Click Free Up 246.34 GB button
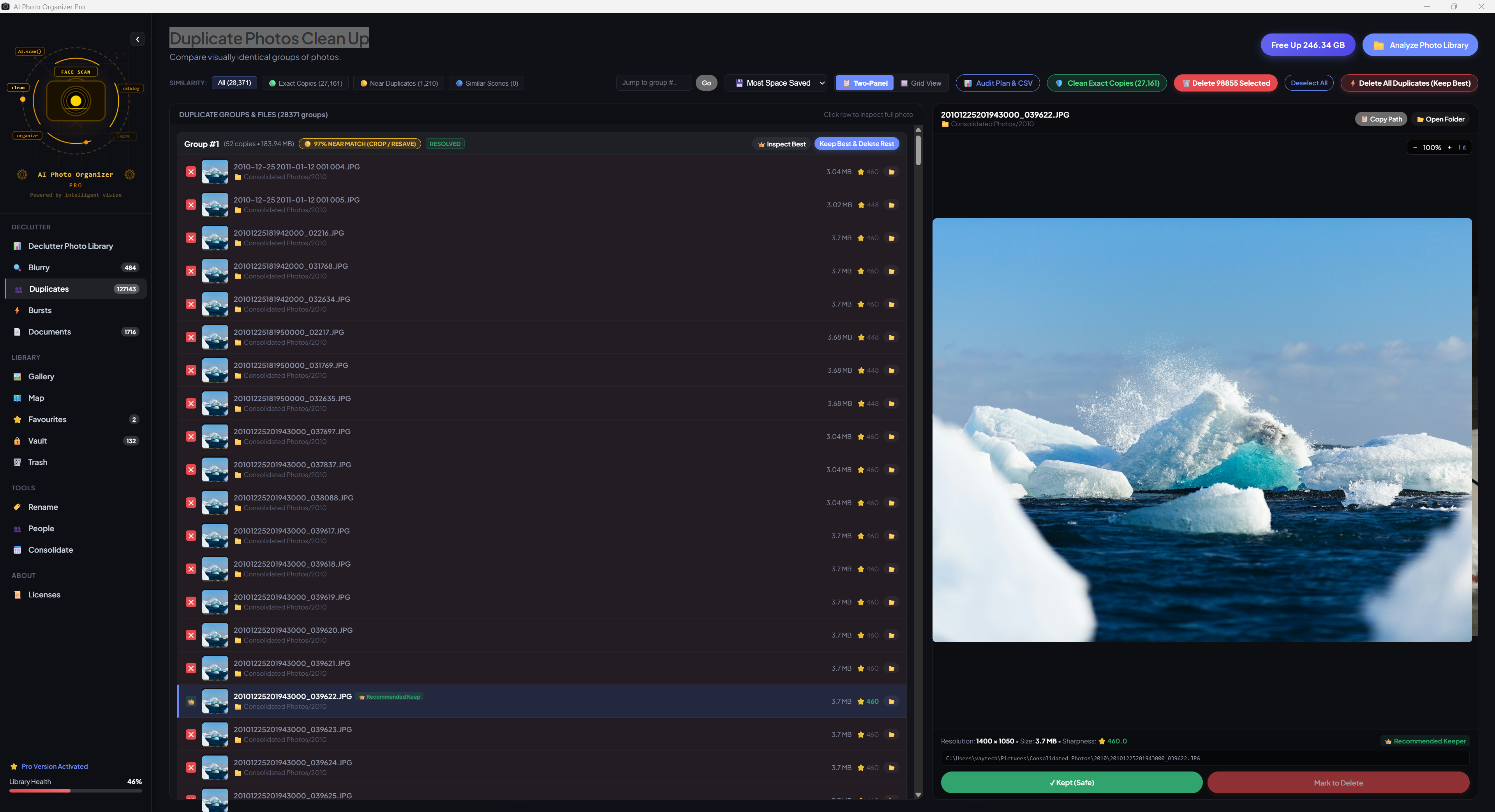This screenshot has width=1495, height=812. 1308,45
